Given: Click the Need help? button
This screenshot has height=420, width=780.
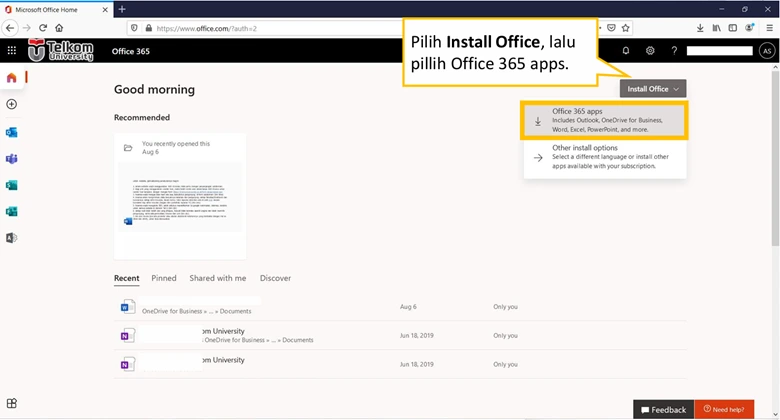Looking at the screenshot, I should click(724, 410).
